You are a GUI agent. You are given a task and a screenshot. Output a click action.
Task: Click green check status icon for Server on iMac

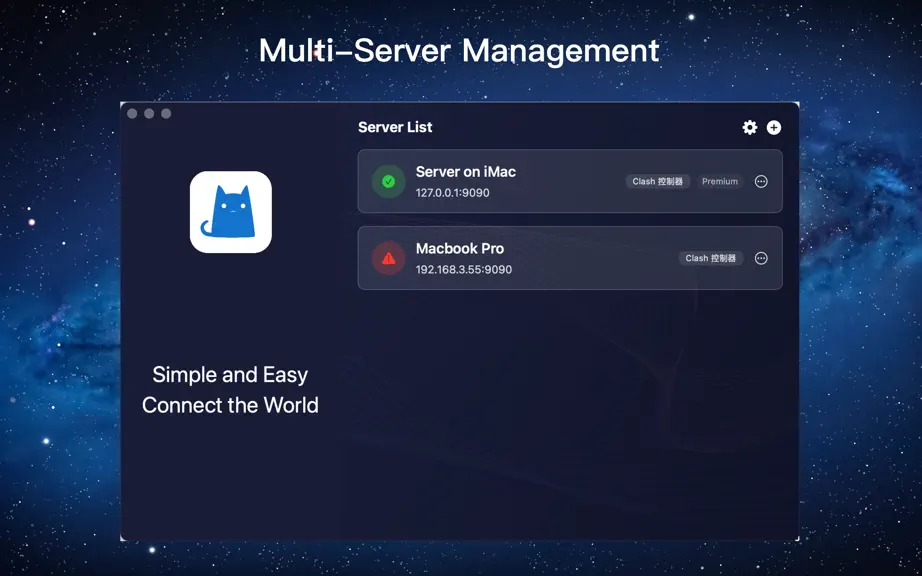point(388,182)
